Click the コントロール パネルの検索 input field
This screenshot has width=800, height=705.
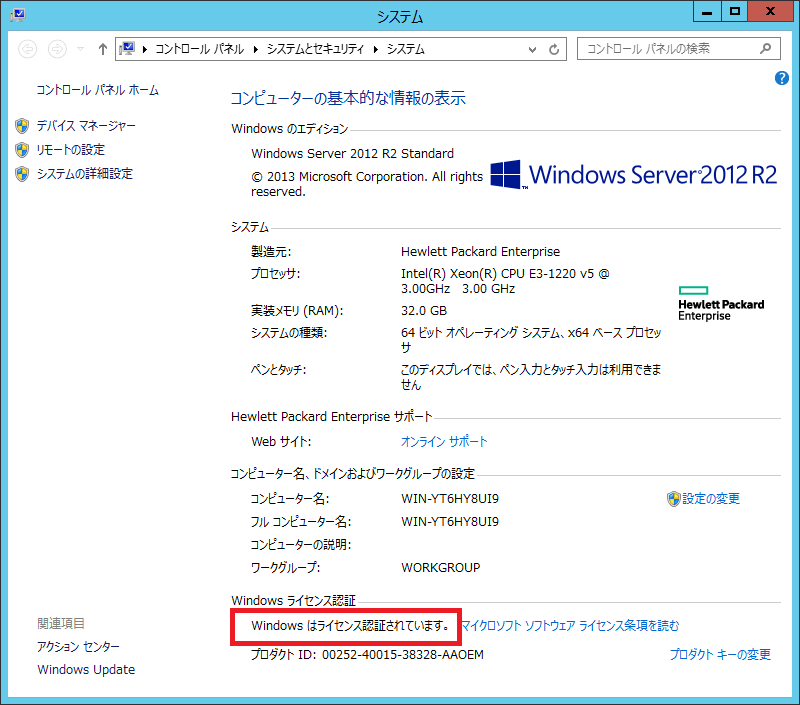(x=665, y=48)
